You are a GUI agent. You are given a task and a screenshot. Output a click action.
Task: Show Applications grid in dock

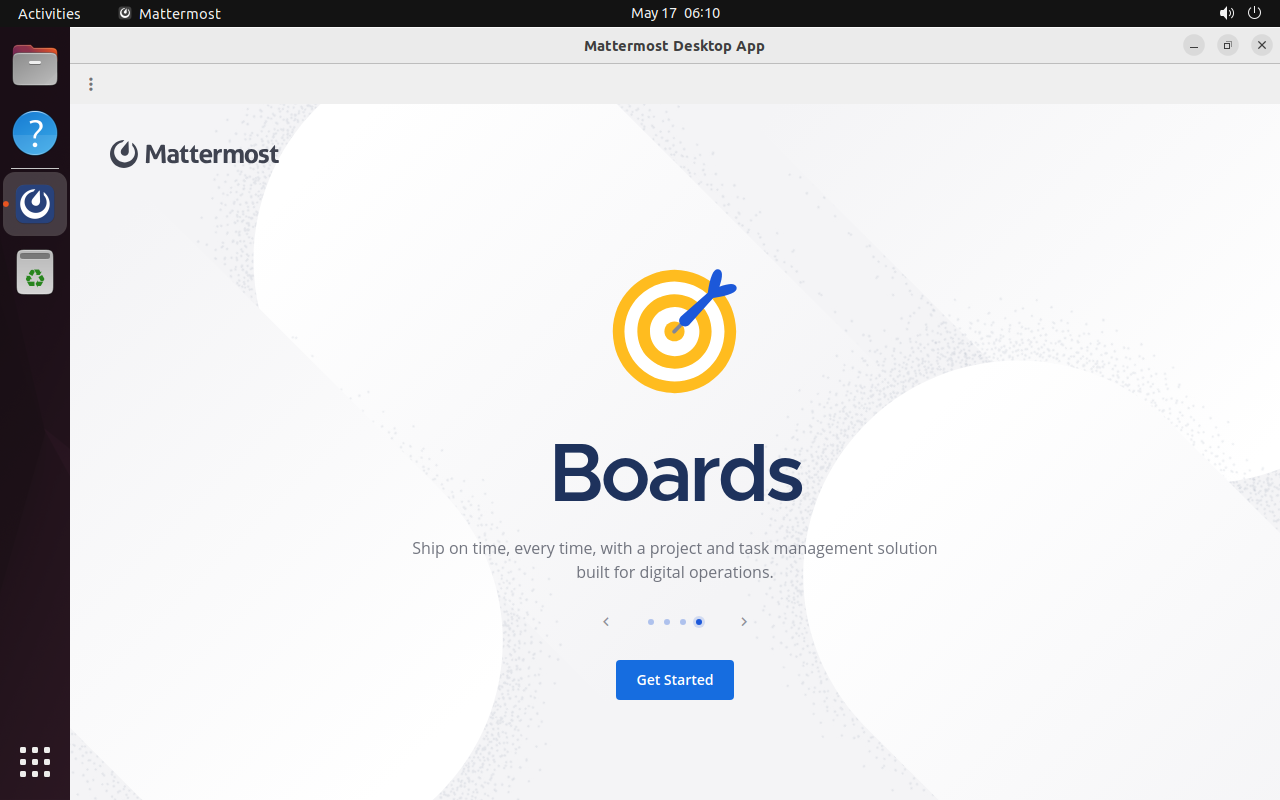pos(35,762)
